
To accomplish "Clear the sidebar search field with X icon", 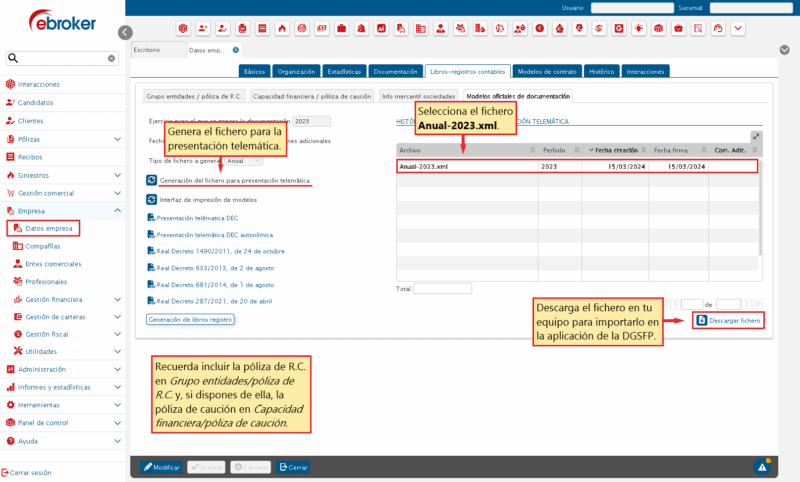I will coord(112,59).
